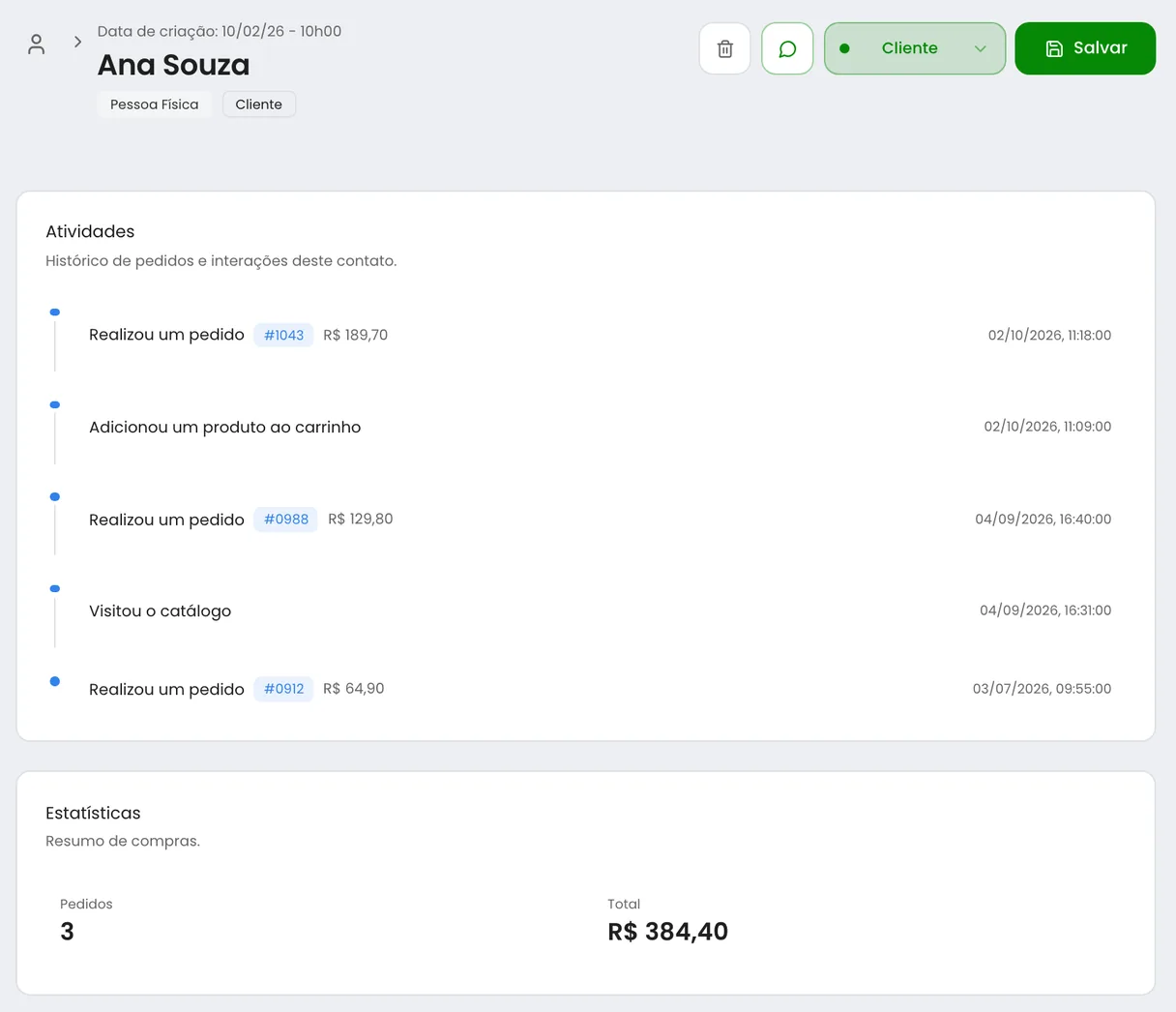Screen dimensions: 1176x1012
Task: Click the 'Resumo de compras.' subtitle
Action: pos(123,842)
